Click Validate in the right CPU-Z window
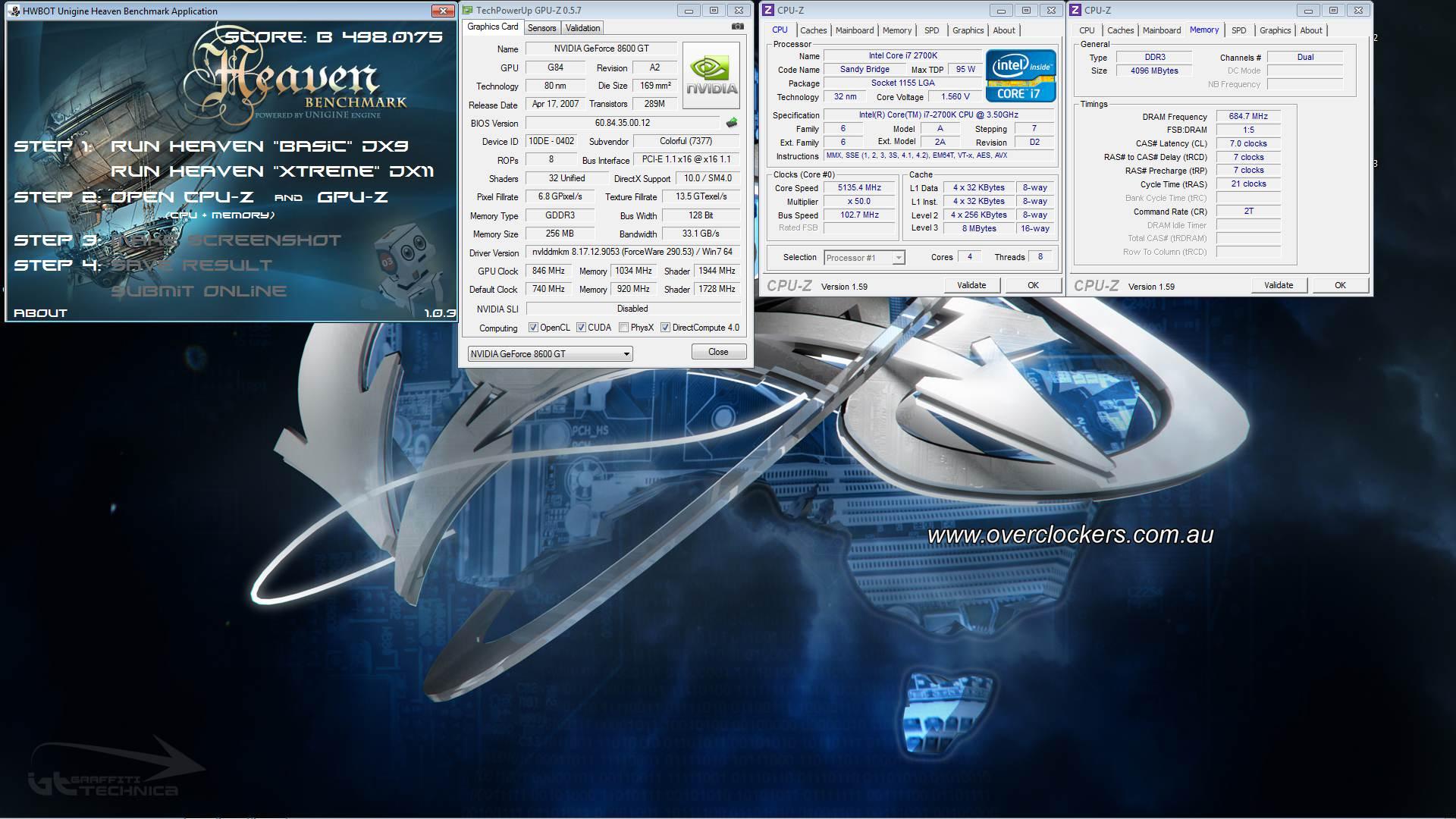Image resolution: width=1456 pixels, height=819 pixels. 1279,285
